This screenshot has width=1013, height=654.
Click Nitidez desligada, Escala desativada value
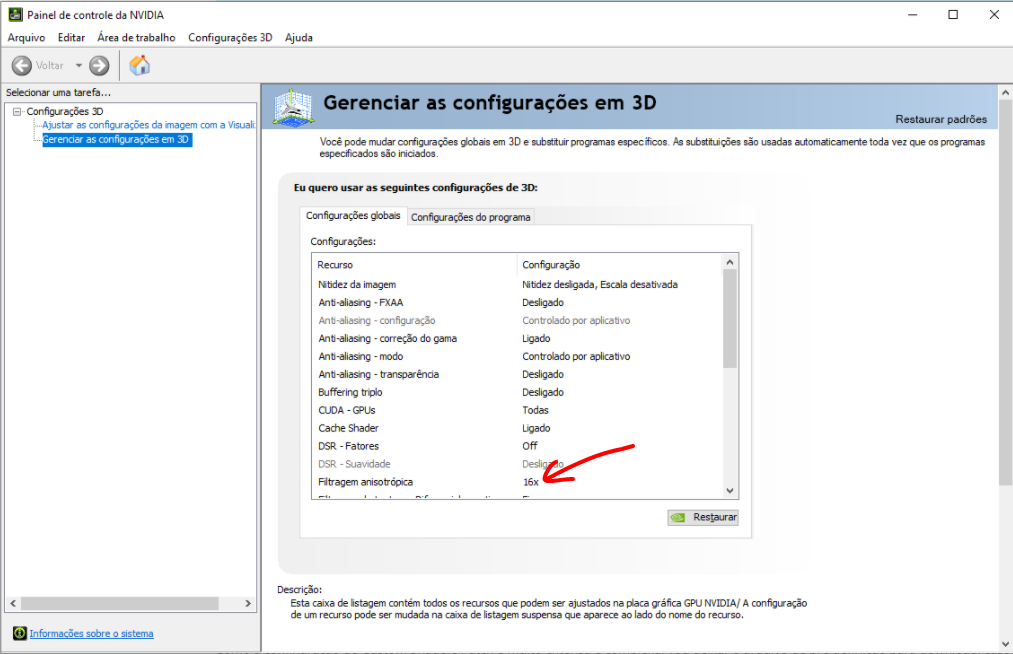tap(600, 284)
